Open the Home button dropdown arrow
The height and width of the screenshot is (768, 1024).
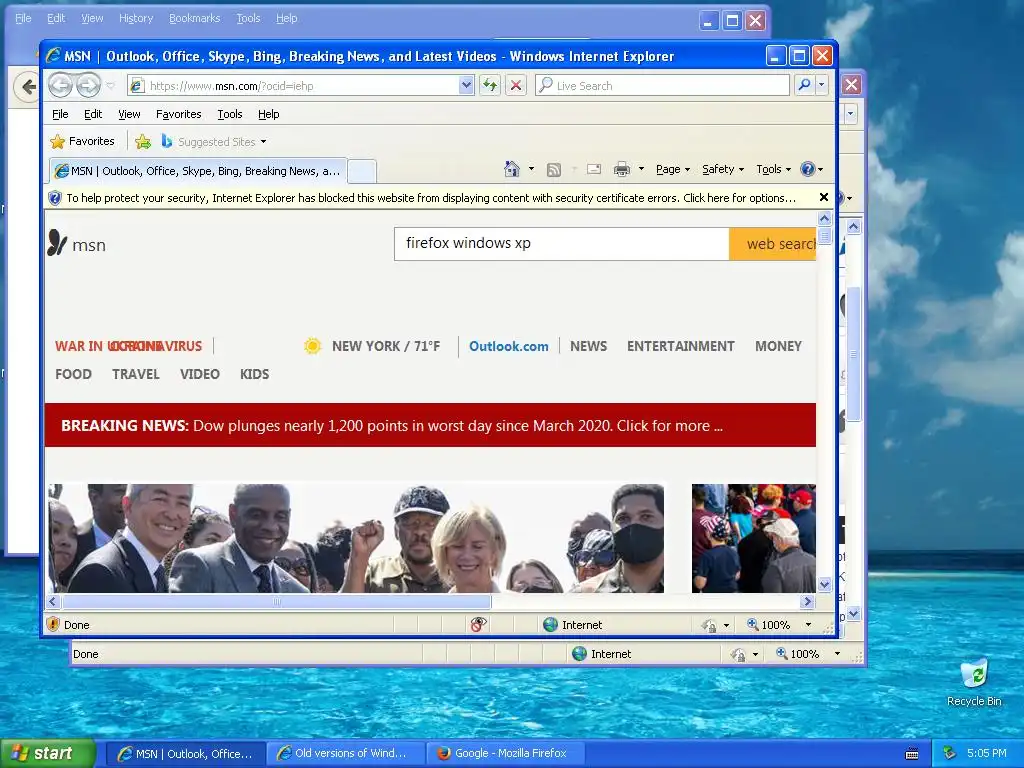tap(531, 169)
